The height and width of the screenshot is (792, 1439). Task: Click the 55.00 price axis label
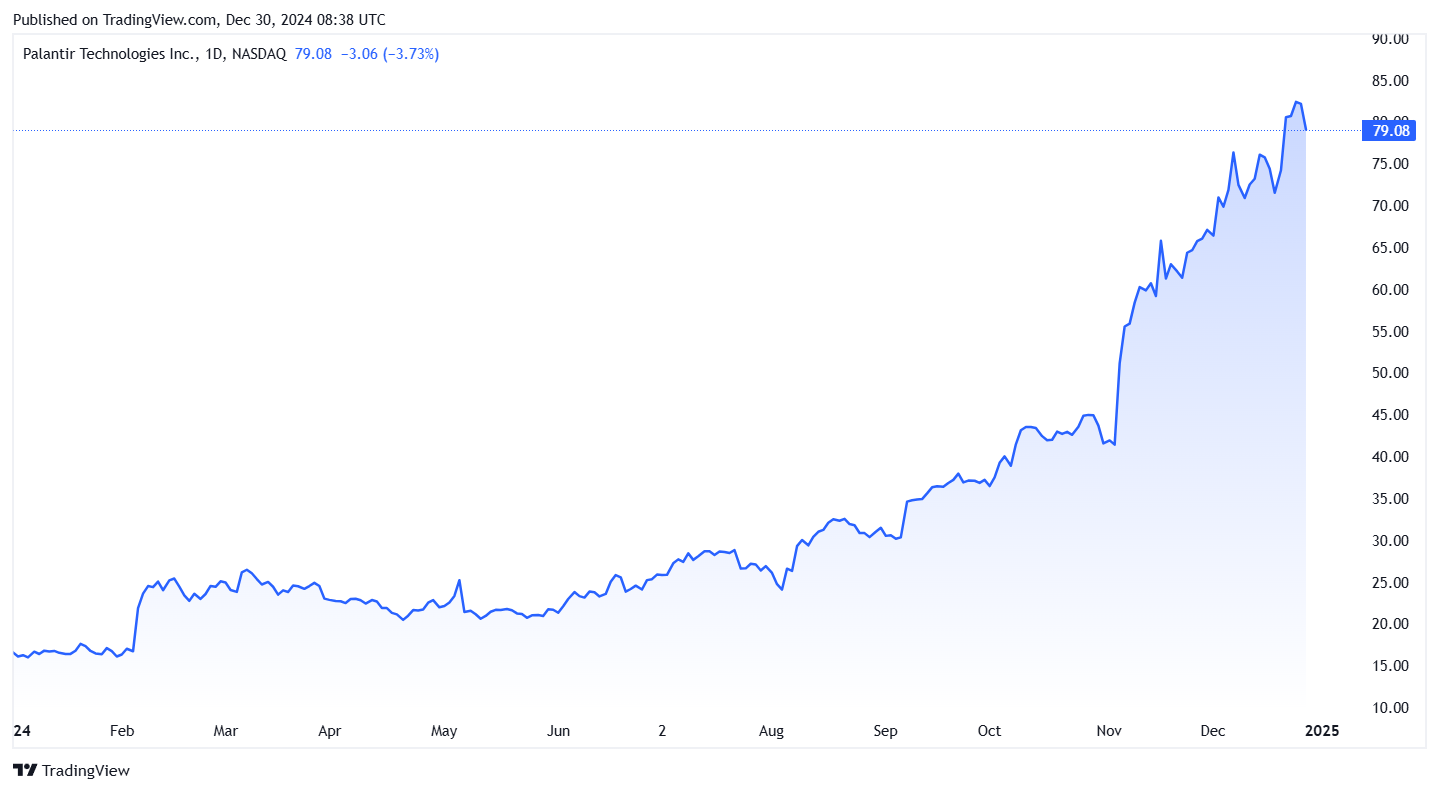click(x=1389, y=332)
